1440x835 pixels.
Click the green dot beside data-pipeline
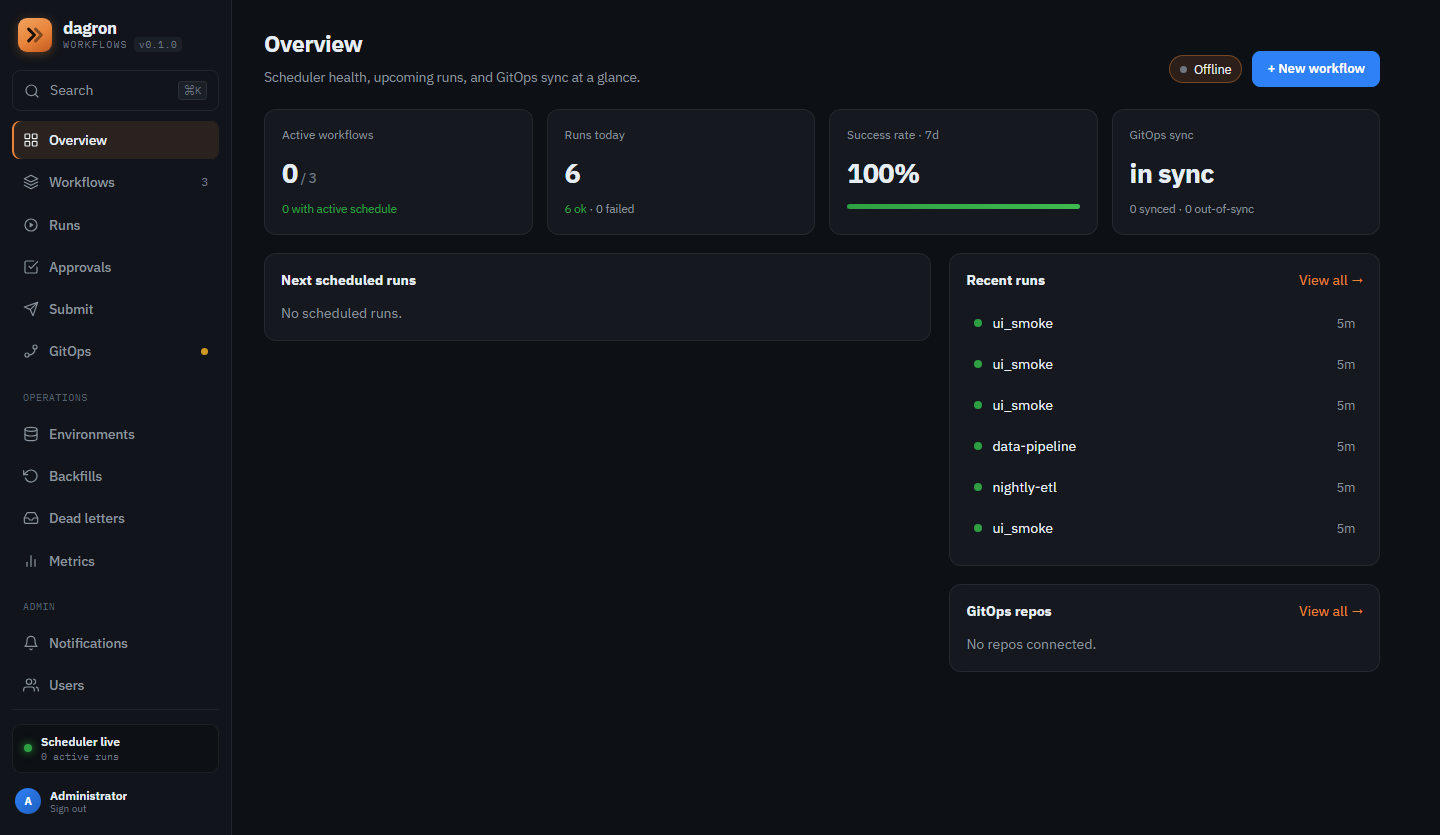(x=978, y=446)
